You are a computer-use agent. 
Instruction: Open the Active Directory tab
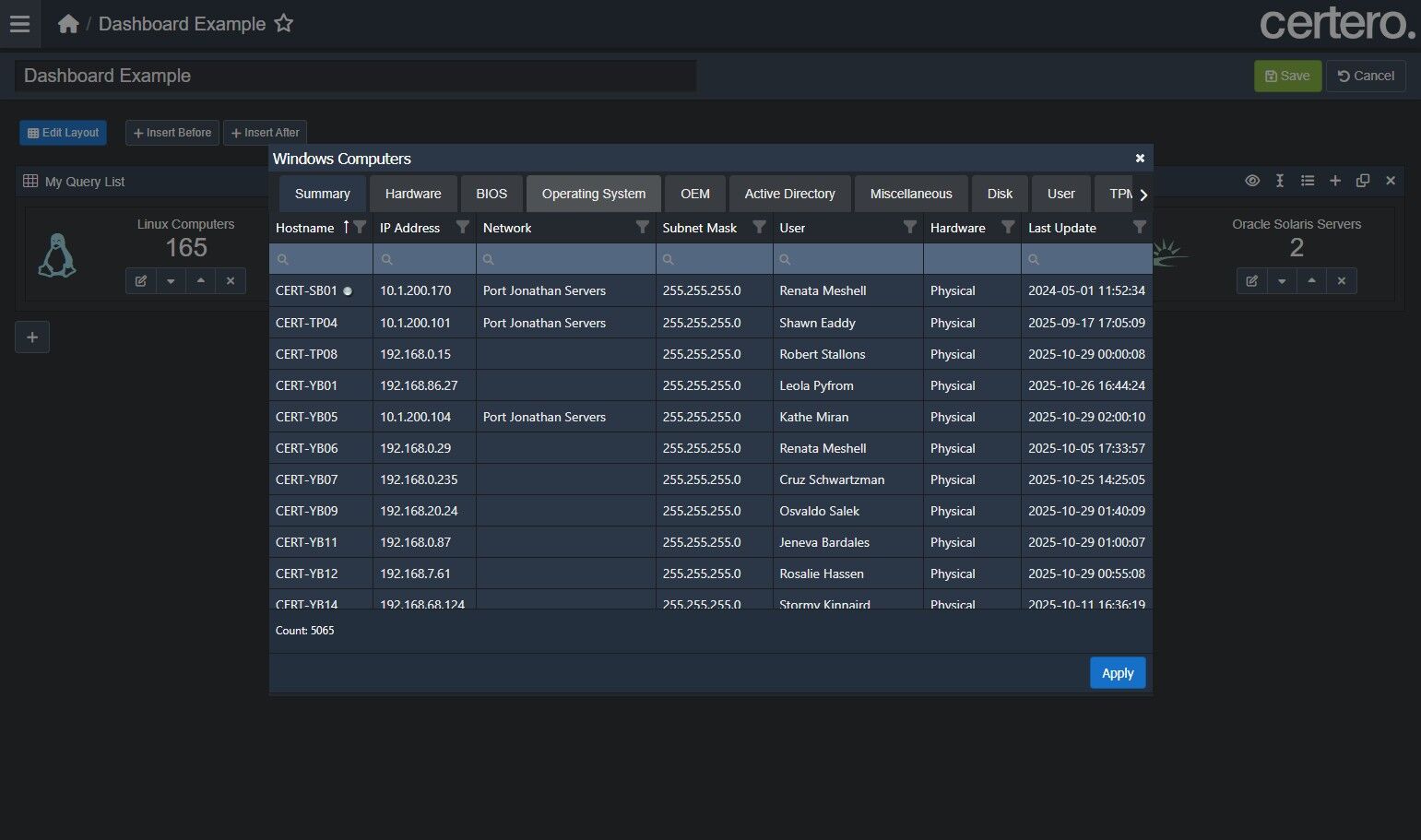789,194
